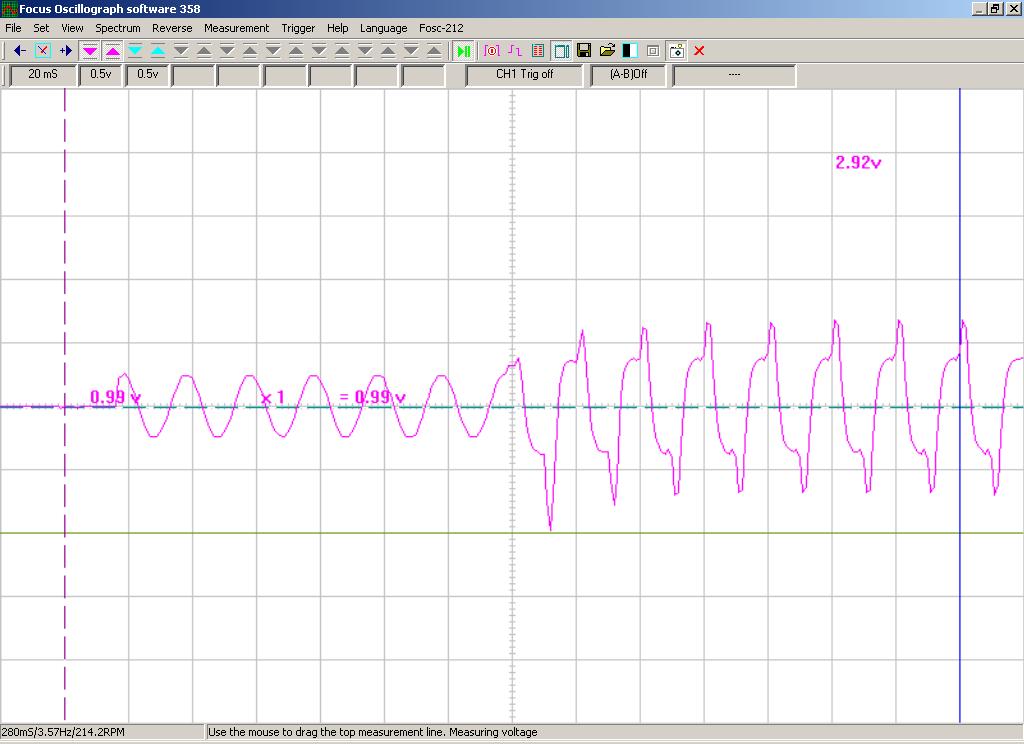Open the 20 mS timebase selector

click(x=43, y=74)
